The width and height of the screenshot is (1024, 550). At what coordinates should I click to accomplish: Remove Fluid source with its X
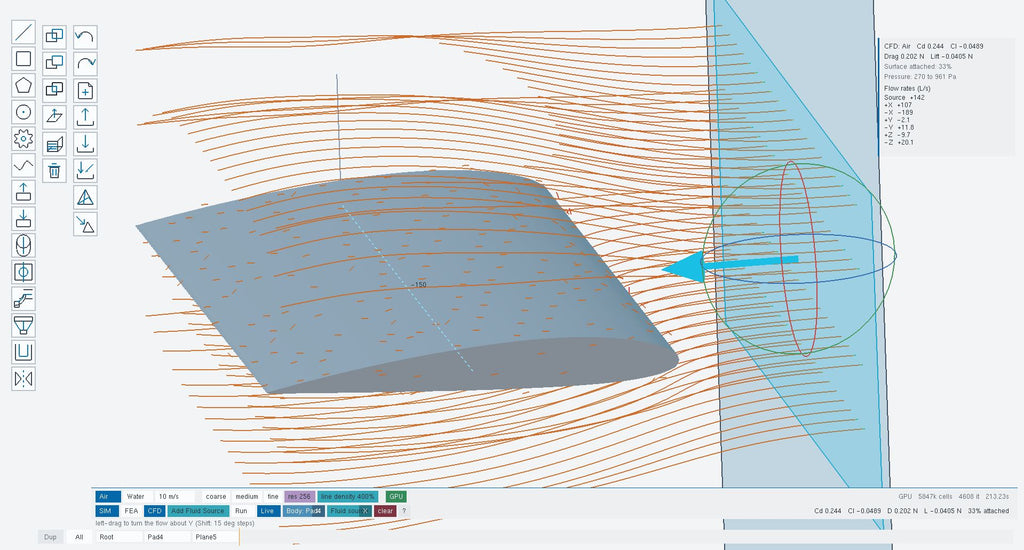[x=366, y=511]
